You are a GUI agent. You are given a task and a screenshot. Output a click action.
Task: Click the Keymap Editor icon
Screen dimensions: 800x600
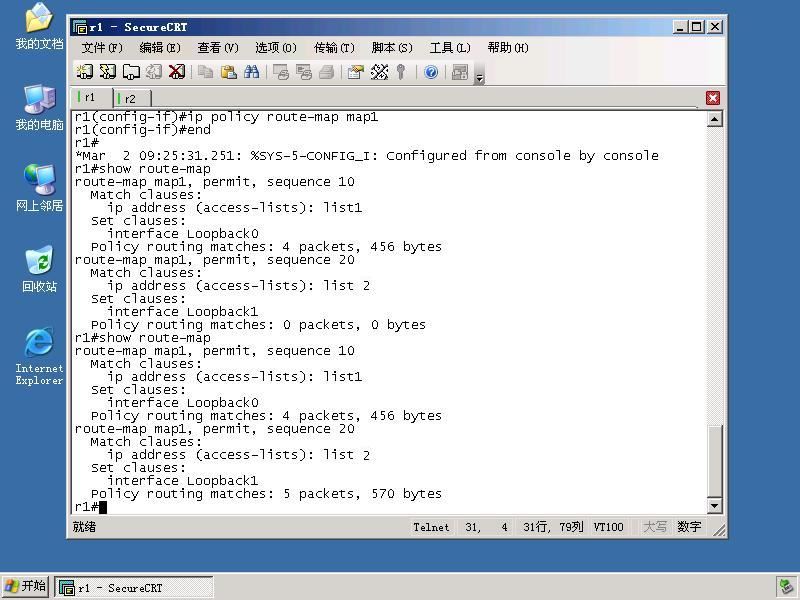coord(379,72)
